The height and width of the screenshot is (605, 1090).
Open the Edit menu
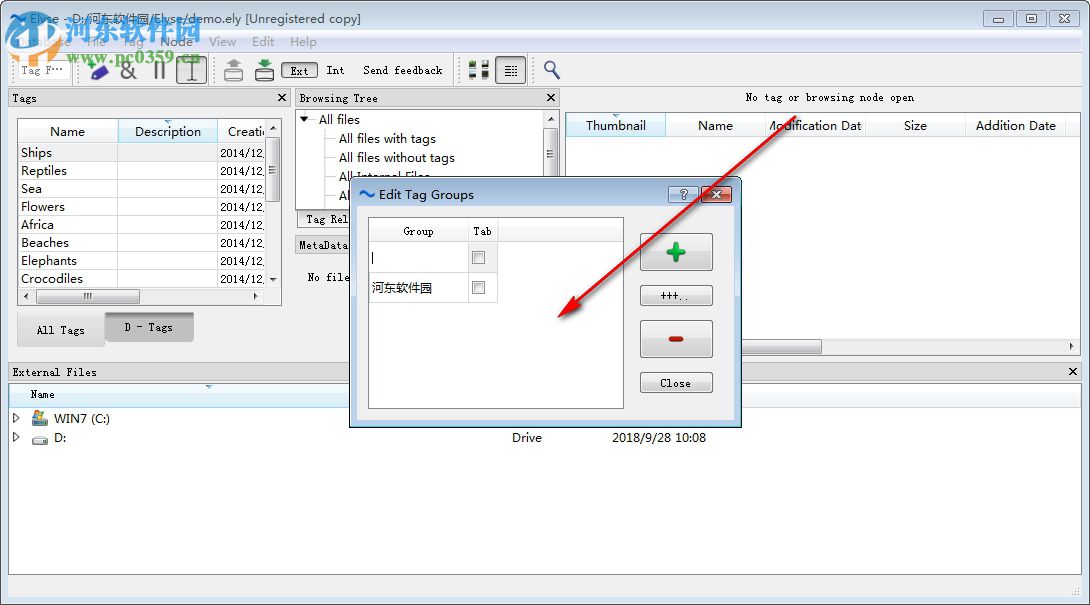coord(263,42)
